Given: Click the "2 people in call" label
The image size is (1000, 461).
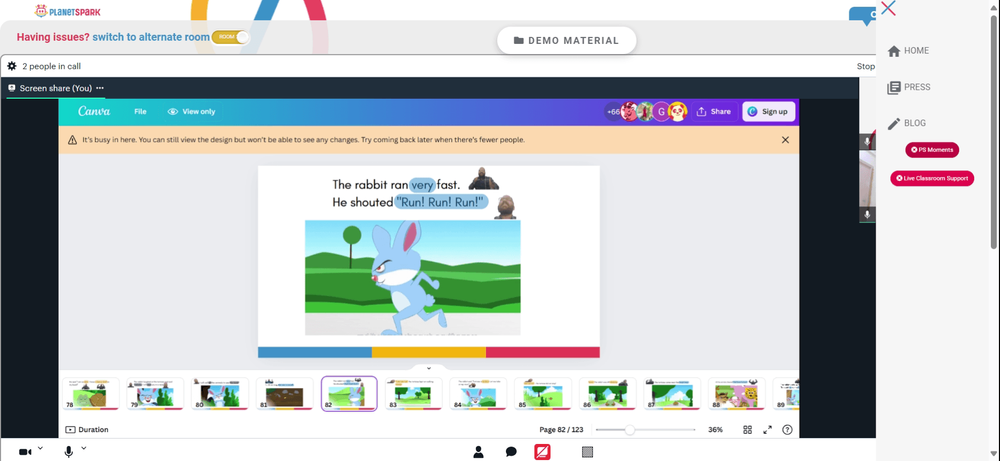Looking at the screenshot, I should click(x=52, y=66).
